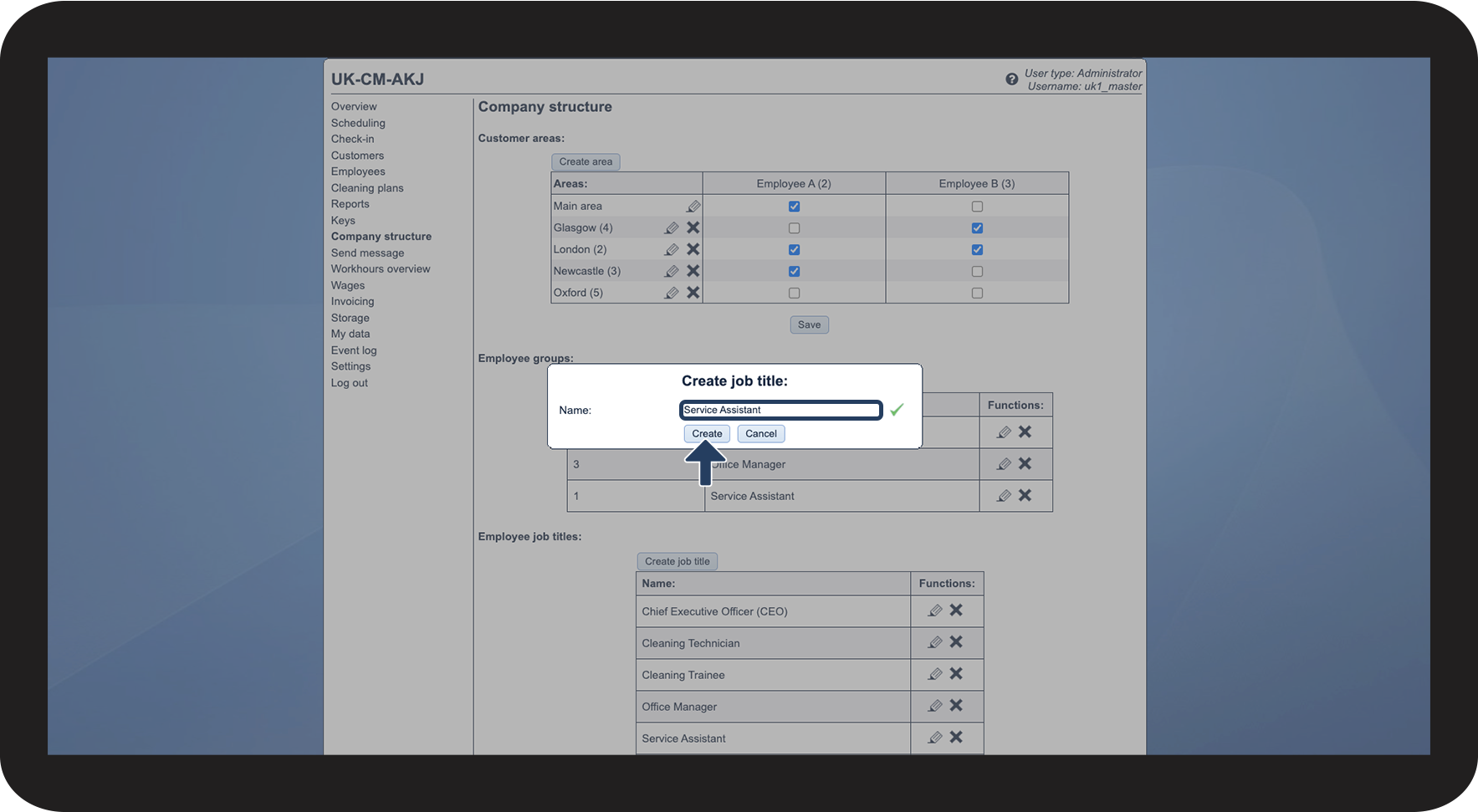1478x812 pixels.
Task: Uncheck London for Employee A
Action: click(x=794, y=250)
